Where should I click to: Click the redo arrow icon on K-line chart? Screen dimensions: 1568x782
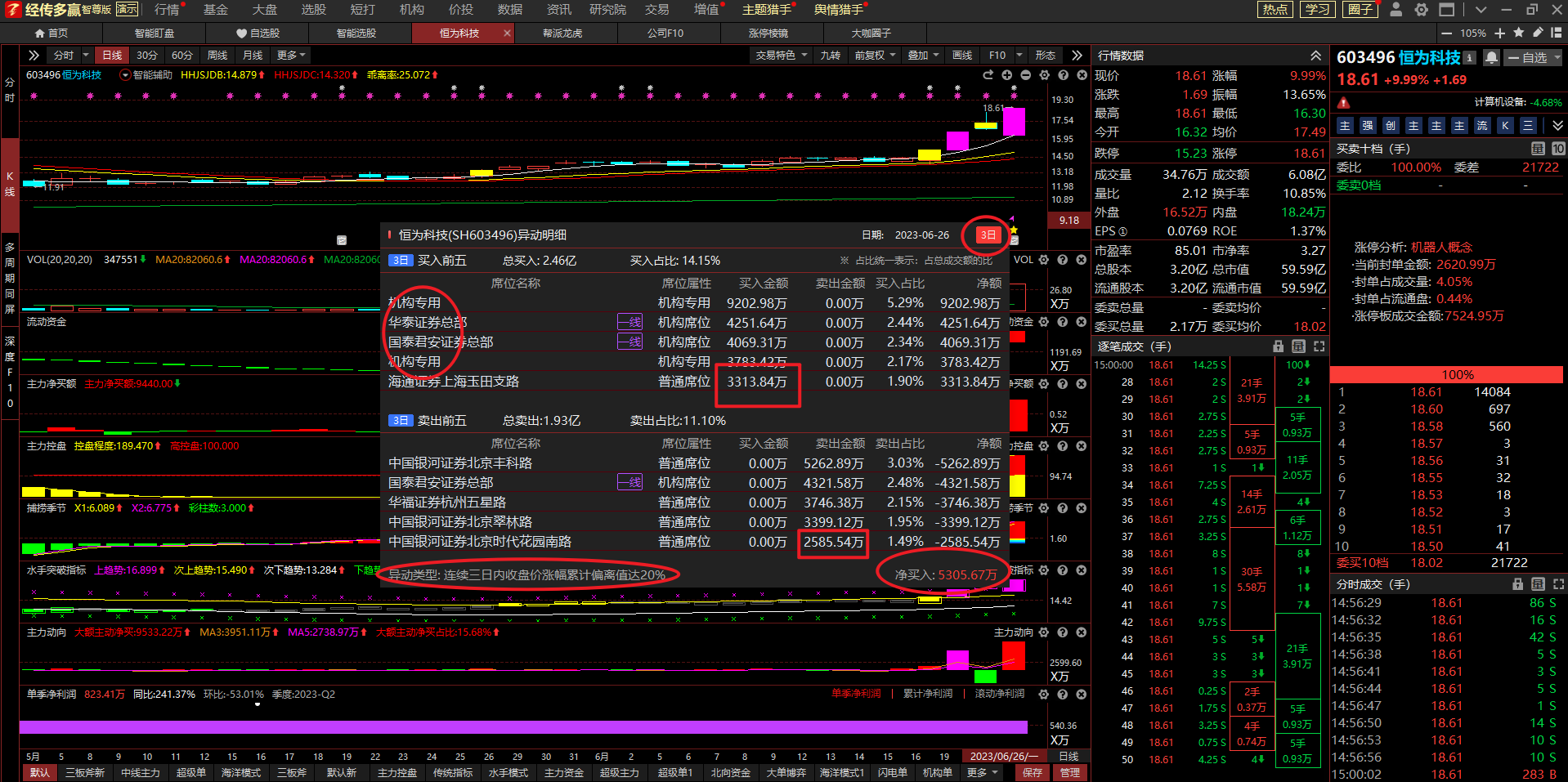point(988,75)
